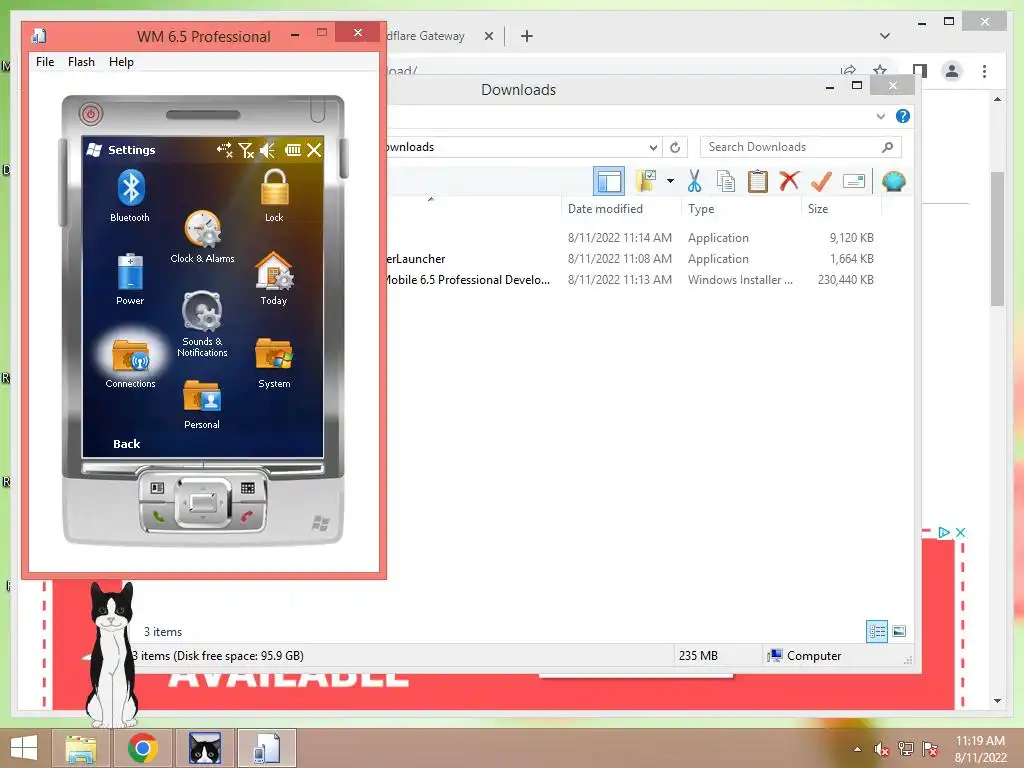1024x768 pixels.
Task: Click the red X Delete icon
Action: (x=789, y=181)
